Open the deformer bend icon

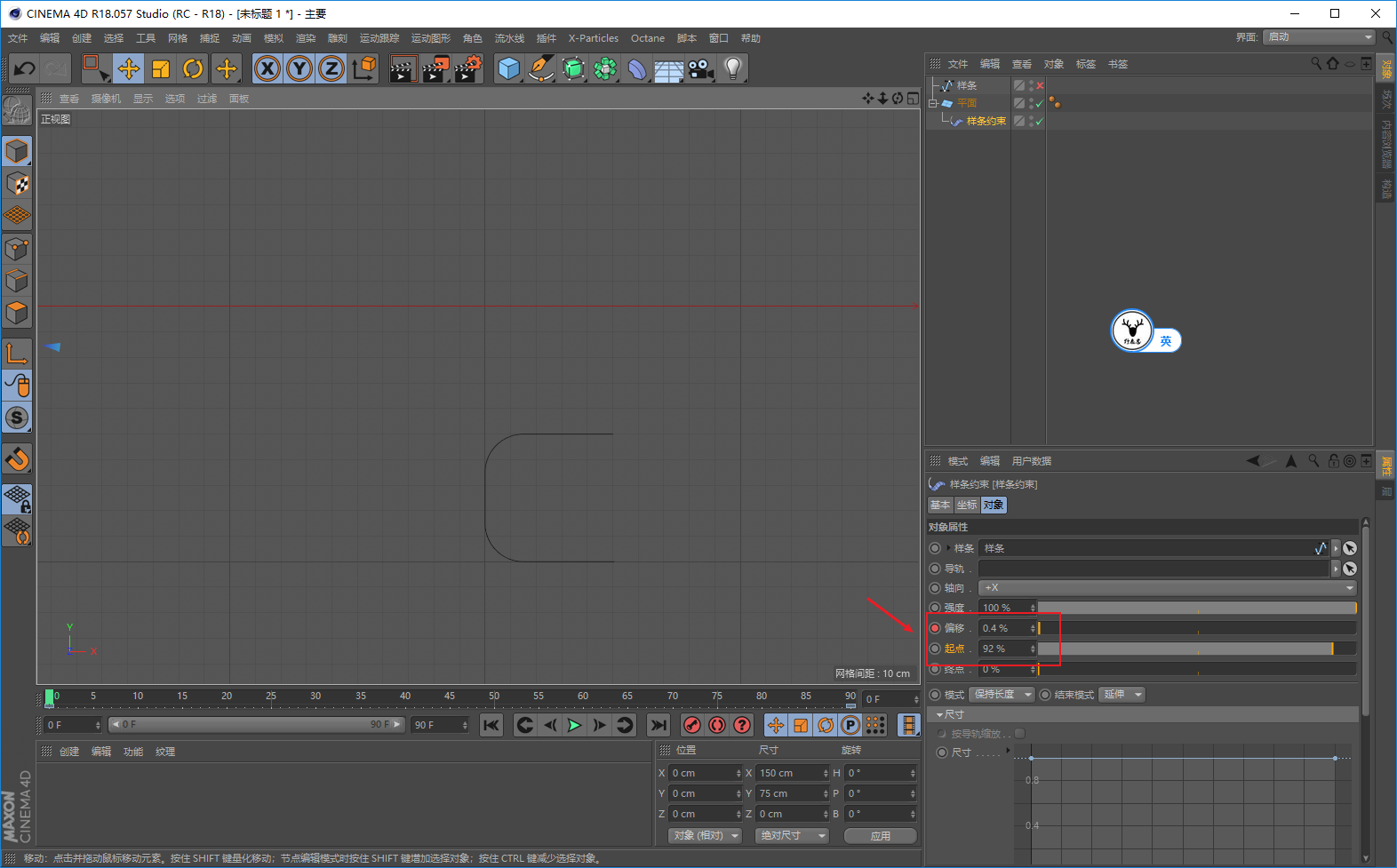(x=637, y=68)
